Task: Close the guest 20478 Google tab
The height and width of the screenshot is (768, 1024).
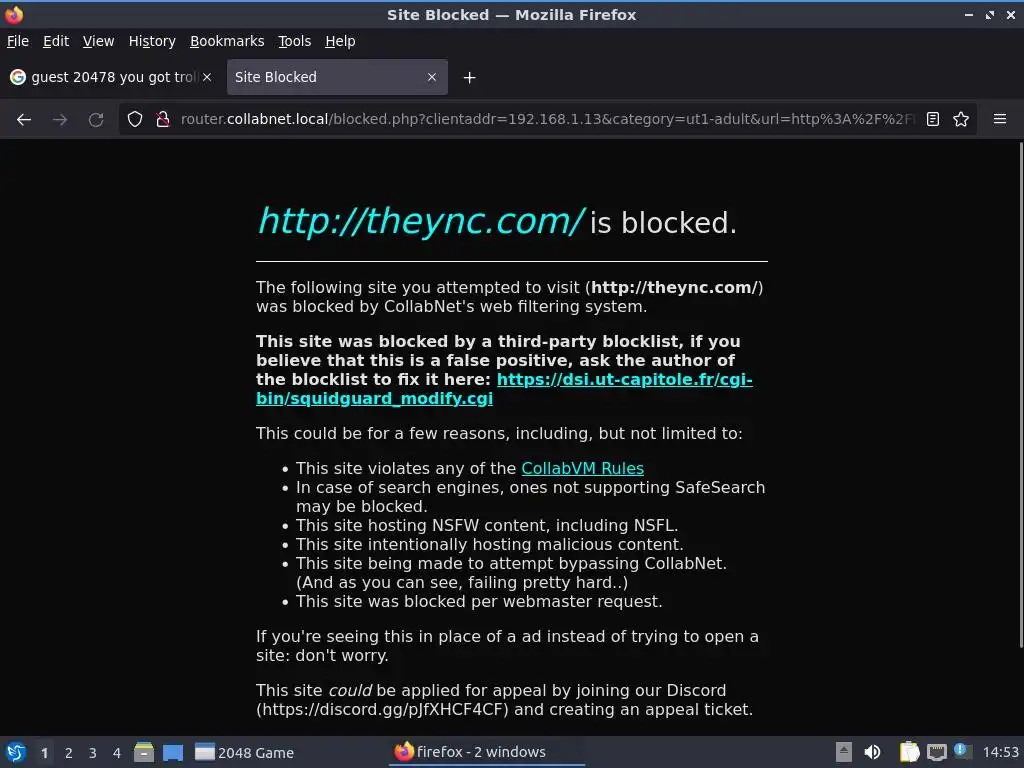Action: pyautogui.click(x=207, y=77)
